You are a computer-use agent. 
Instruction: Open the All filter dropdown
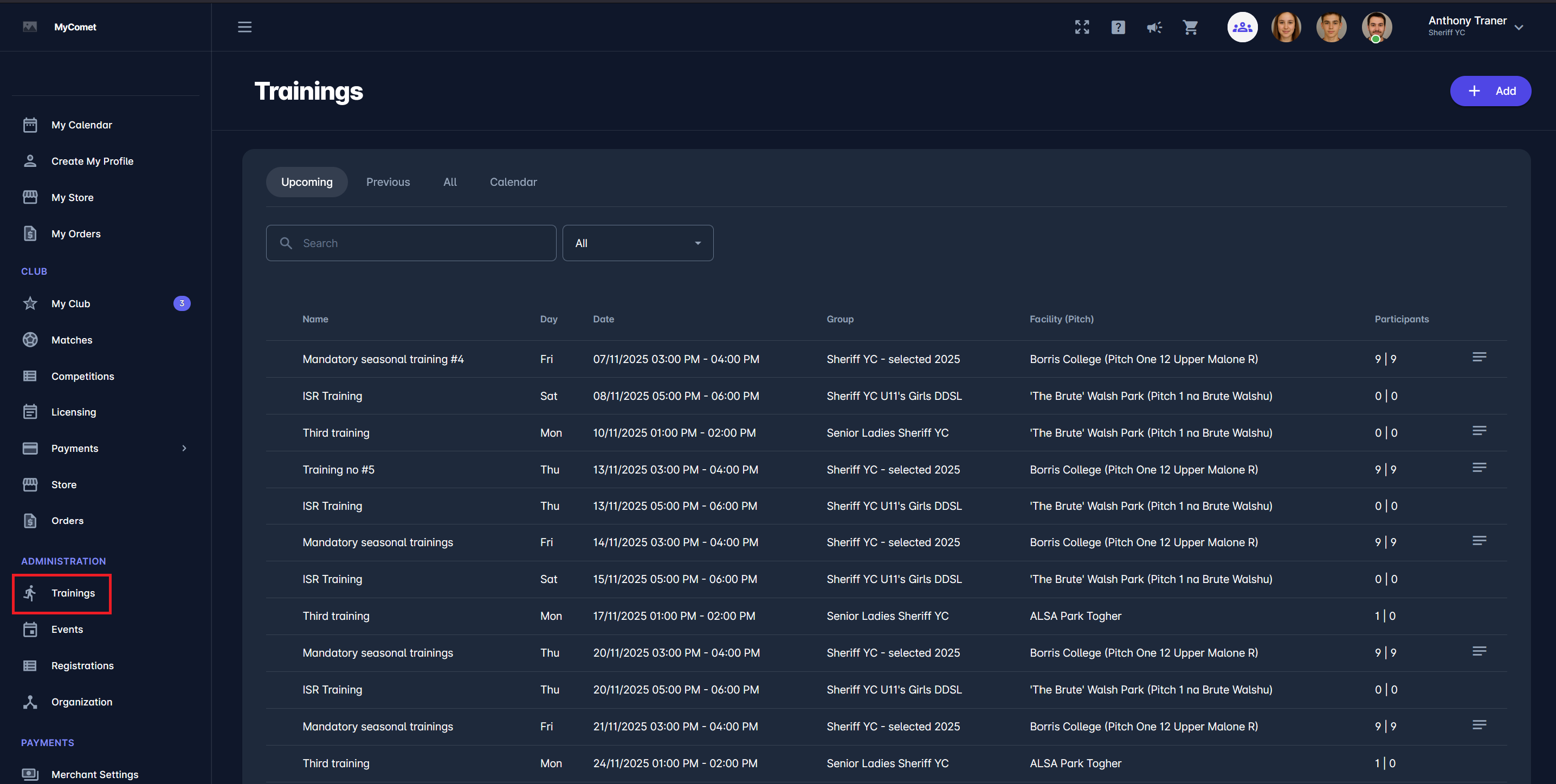coord(637,243)
